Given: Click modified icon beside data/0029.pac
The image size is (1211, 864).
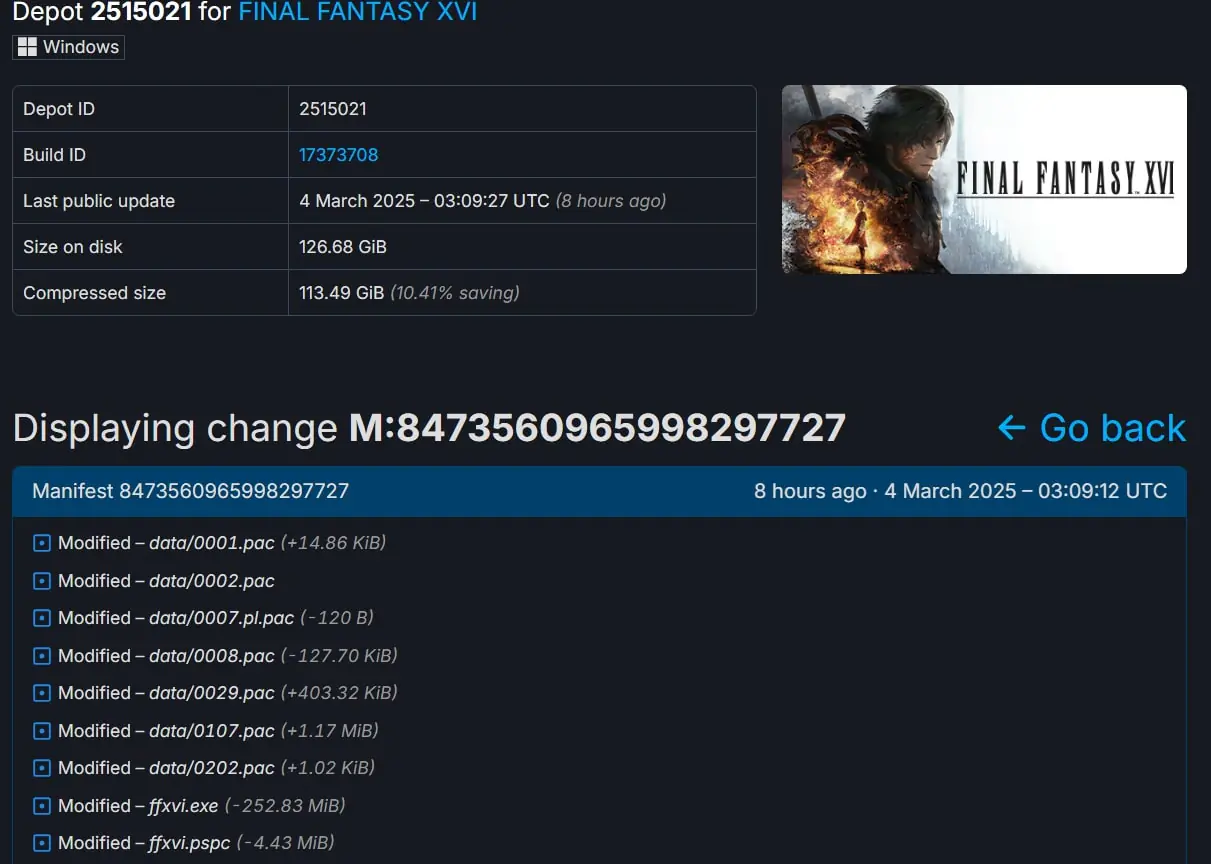Looking at the screenshot, I should [x=41, y=693].
